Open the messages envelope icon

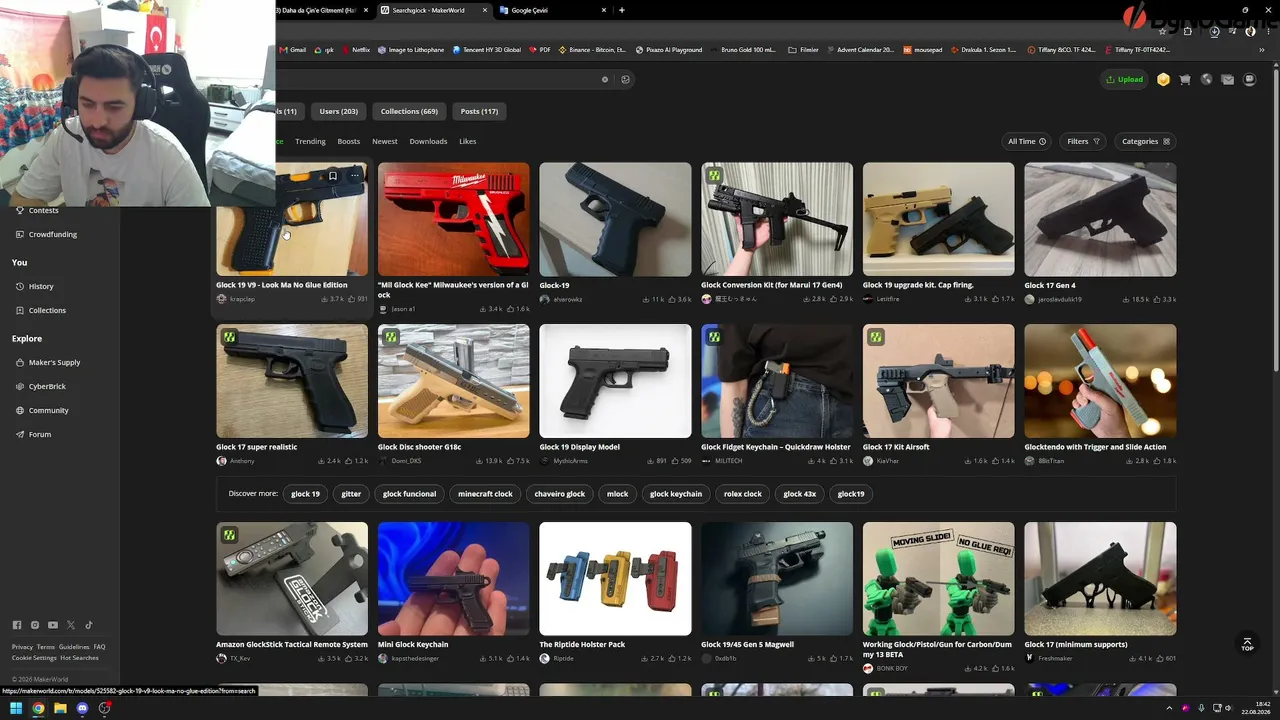[x=1228, y=79]
